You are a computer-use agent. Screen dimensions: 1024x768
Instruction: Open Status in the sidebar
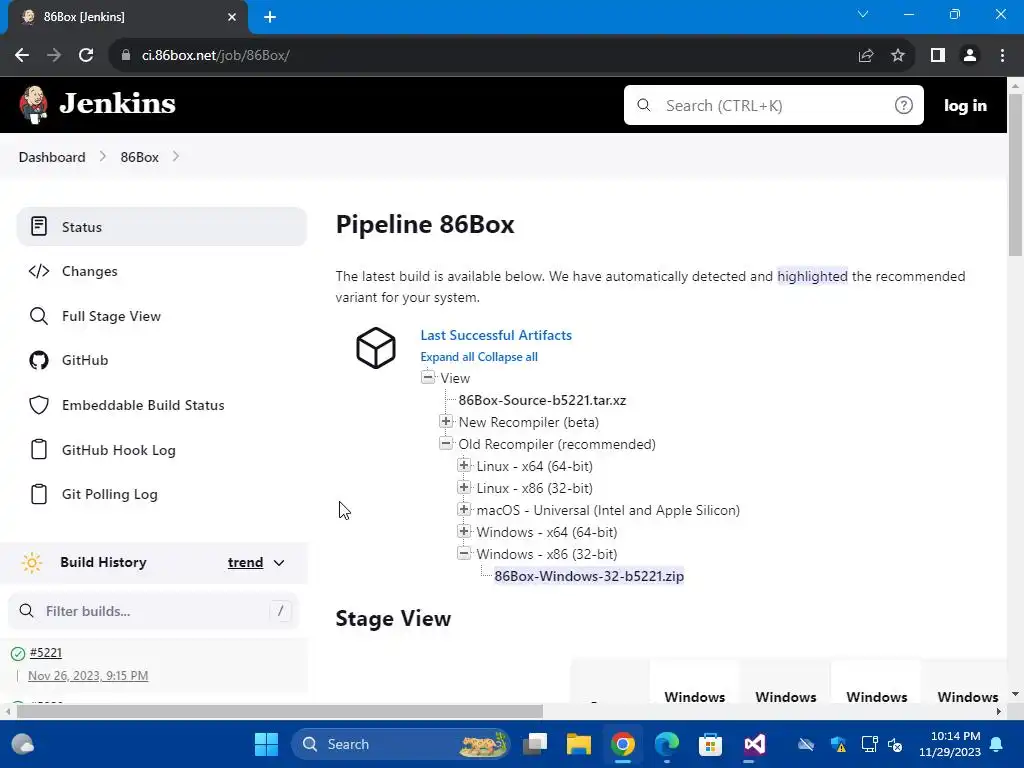tap(161, 227)
